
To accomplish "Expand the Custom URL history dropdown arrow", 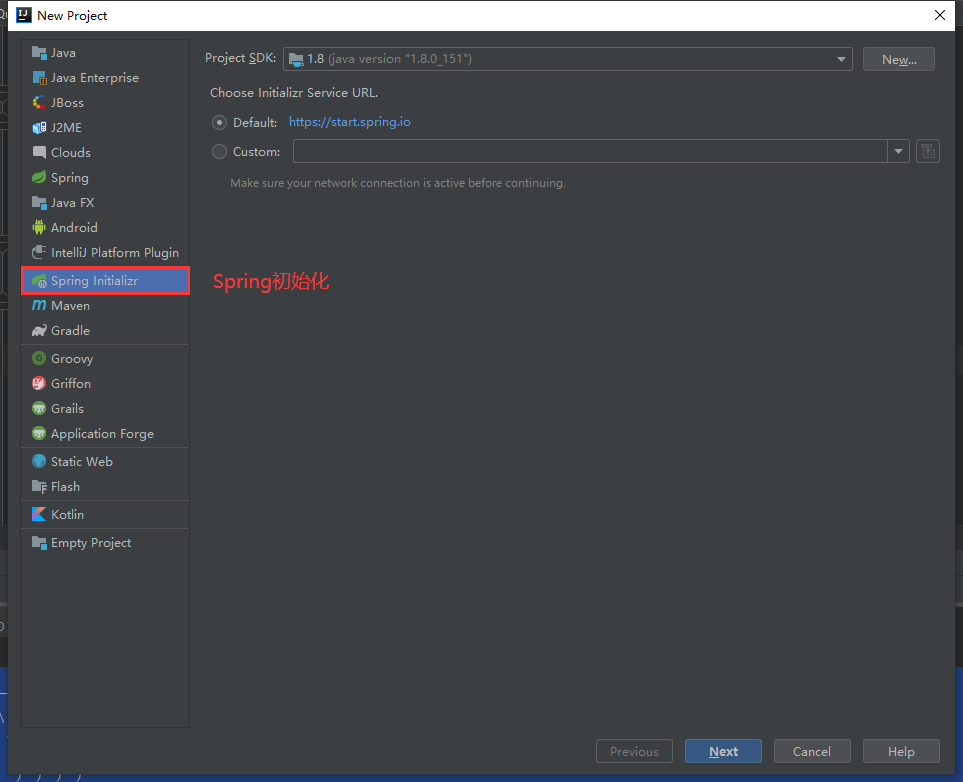I will click(x=898, y=151).
